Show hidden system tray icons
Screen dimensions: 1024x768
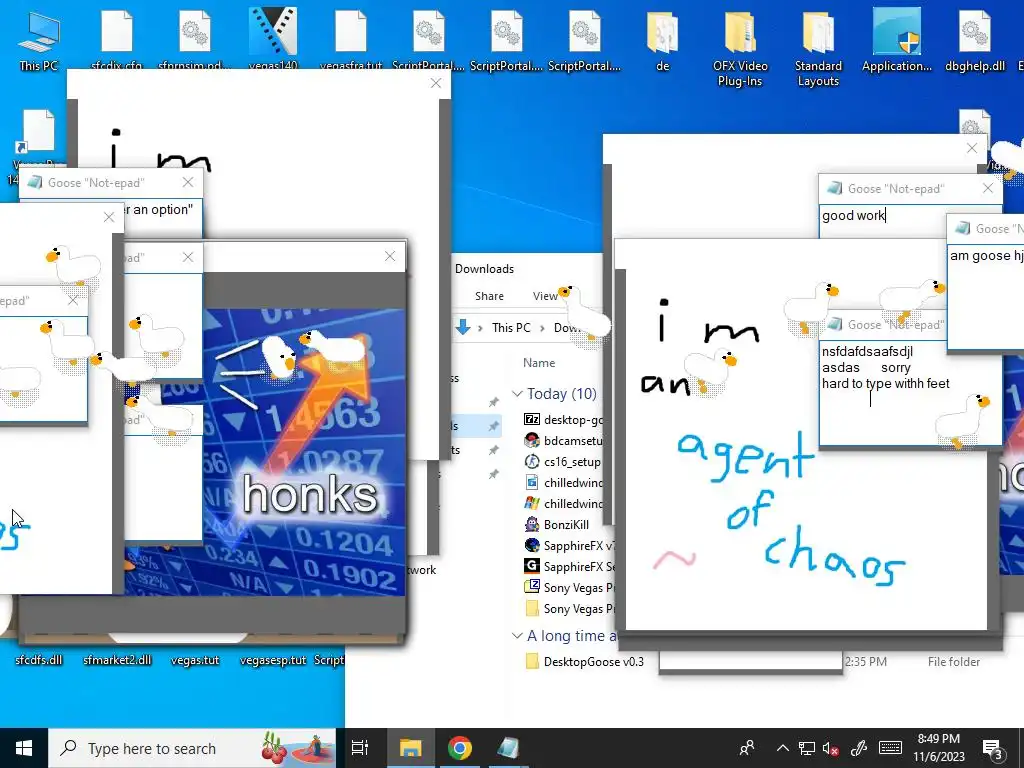[x=782, y=748]
